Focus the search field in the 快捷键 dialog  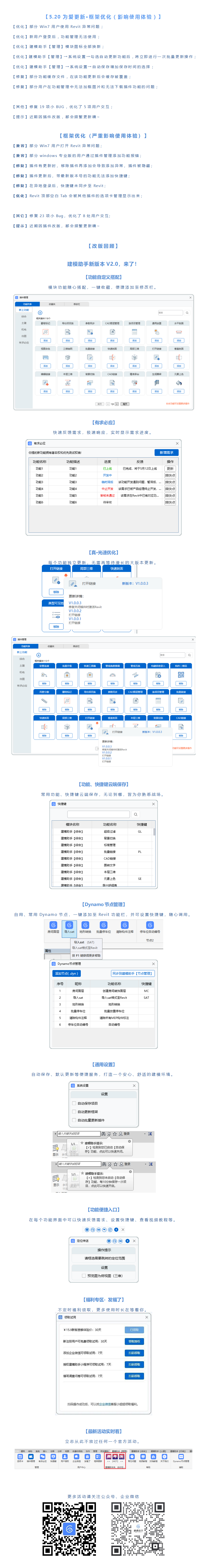tap(99, 814)
